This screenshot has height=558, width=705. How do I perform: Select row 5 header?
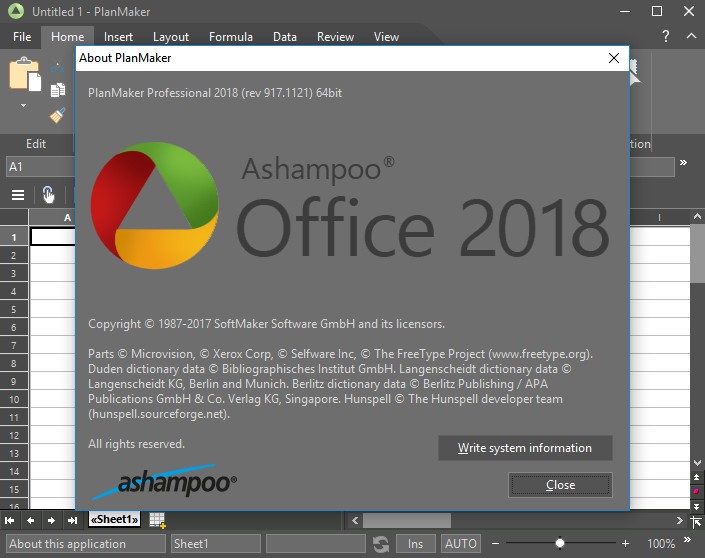click(x=14, y=309)
